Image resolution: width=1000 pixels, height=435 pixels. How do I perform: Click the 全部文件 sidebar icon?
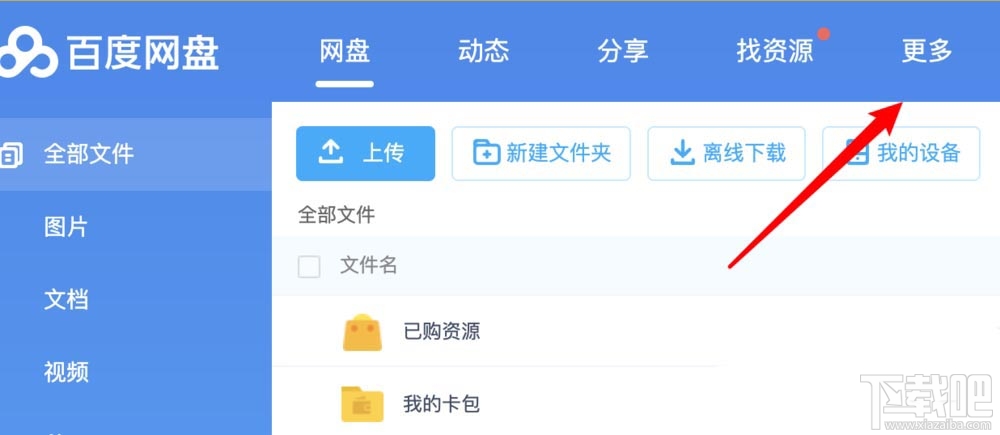pyautogui.click(x=11, y=155)
